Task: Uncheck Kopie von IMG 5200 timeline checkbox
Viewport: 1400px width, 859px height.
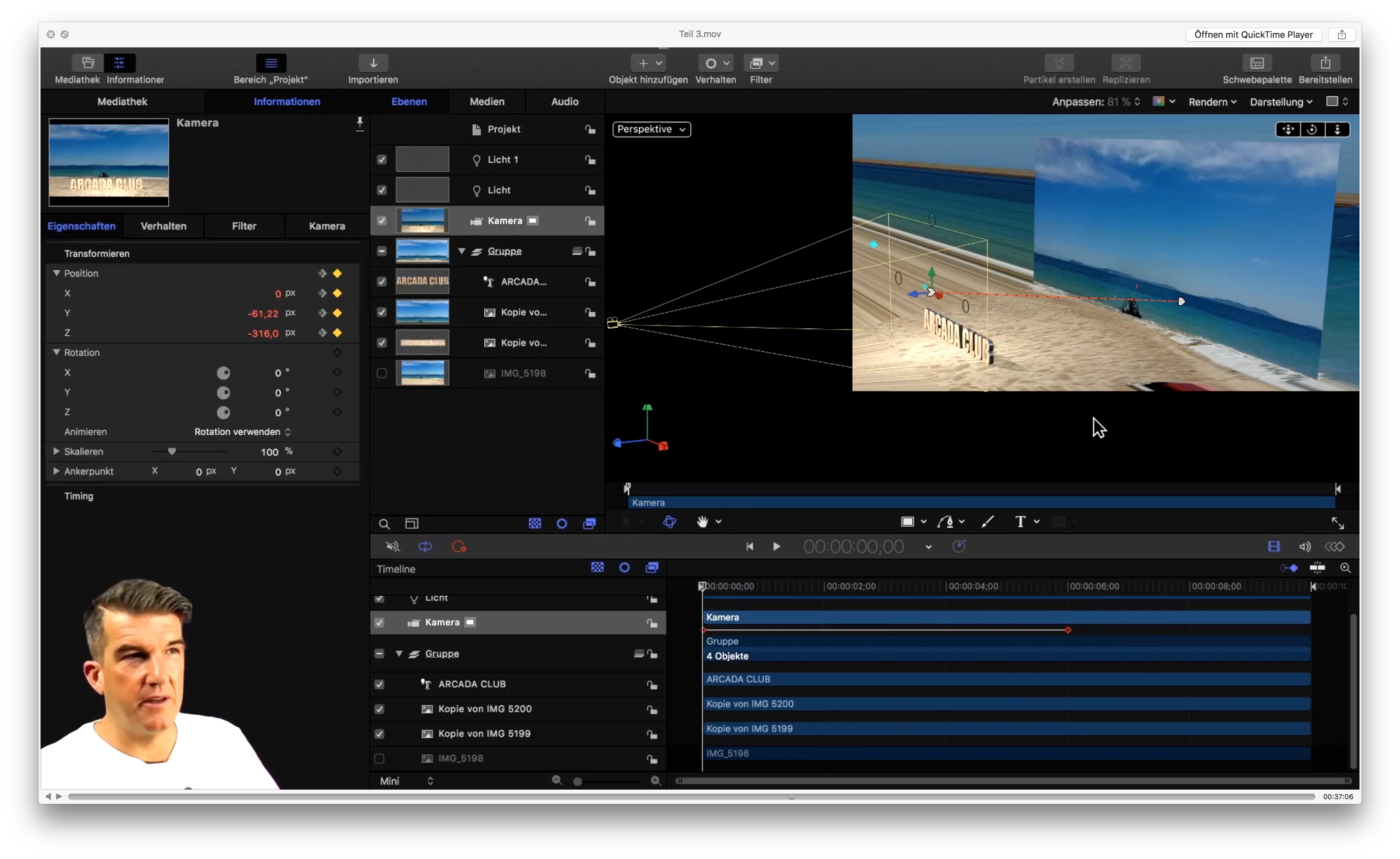Action: point(380,710)
